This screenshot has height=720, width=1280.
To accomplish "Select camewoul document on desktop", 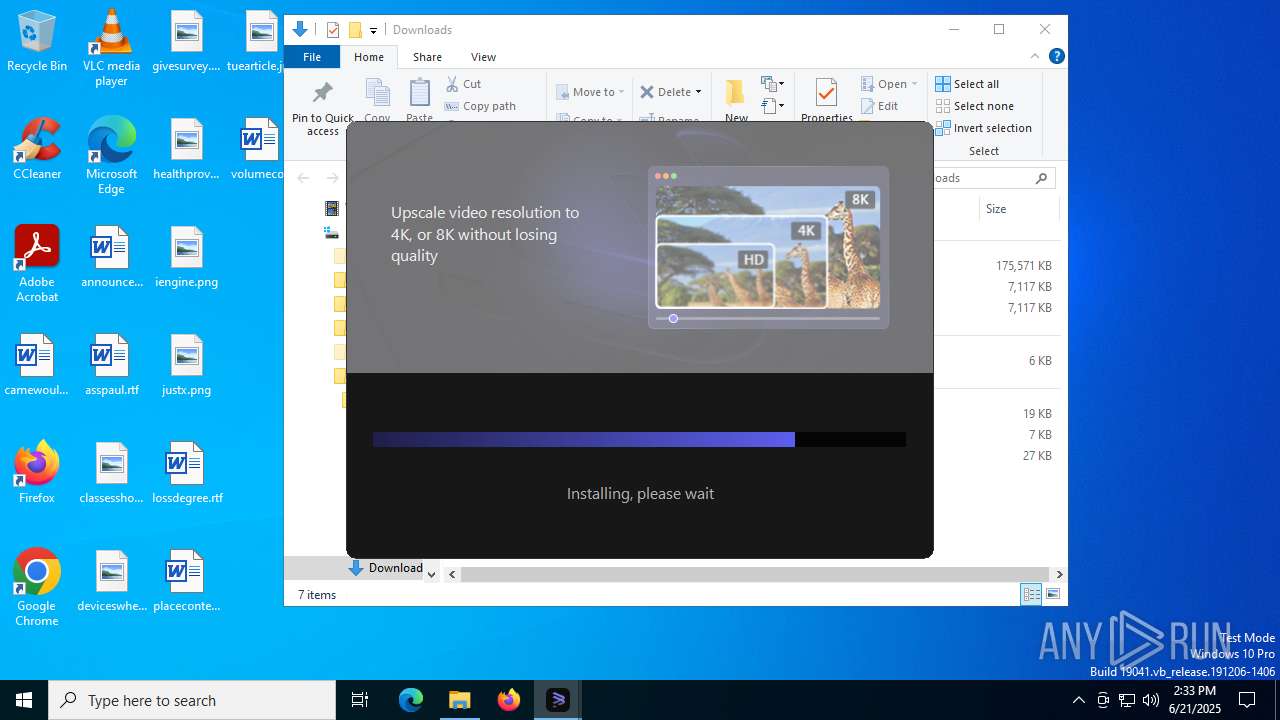I will pyautogui.click(x=37, y=365).
